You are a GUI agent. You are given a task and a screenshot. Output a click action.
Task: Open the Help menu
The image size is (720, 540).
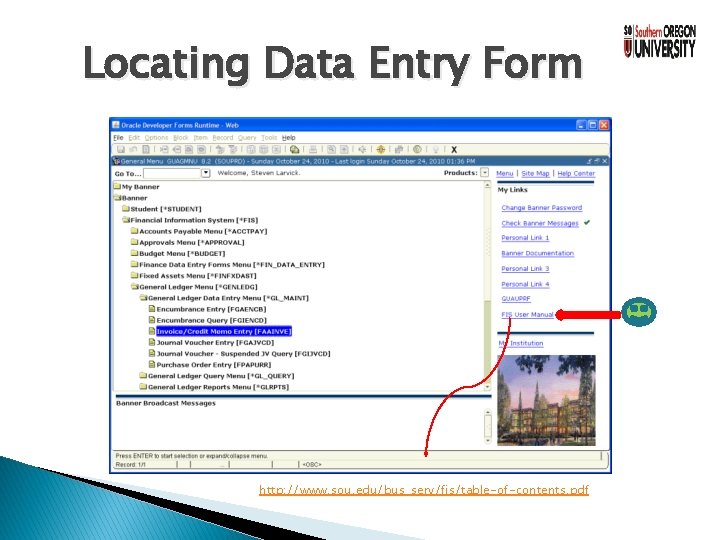[288, 137]
